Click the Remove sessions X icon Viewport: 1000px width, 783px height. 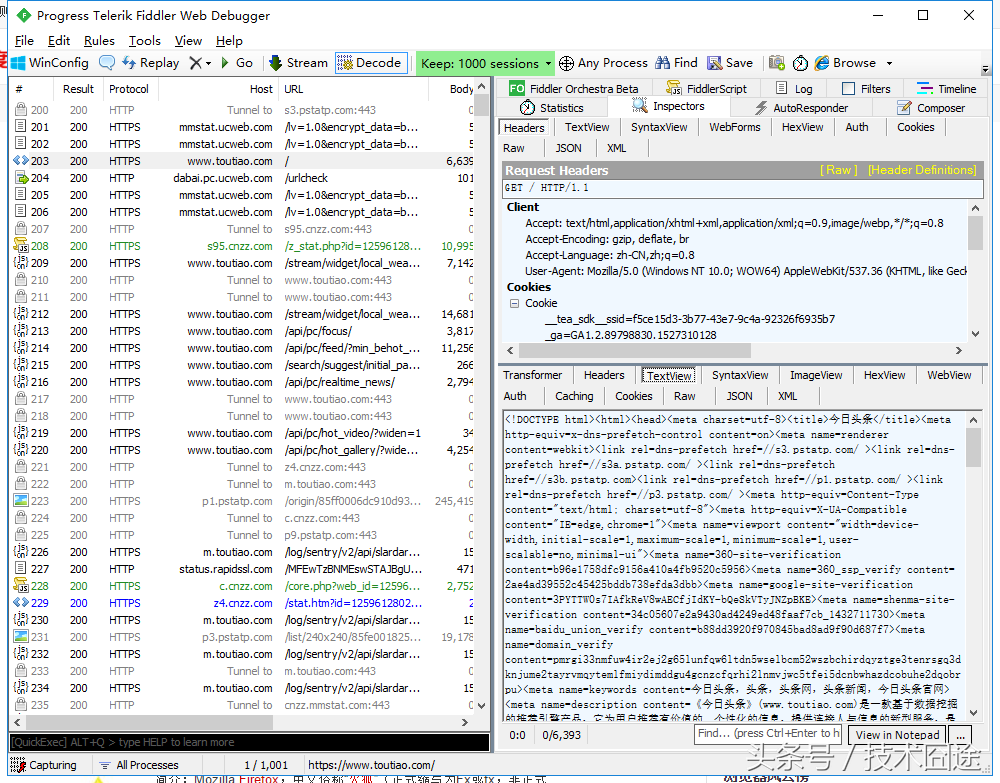196,63
